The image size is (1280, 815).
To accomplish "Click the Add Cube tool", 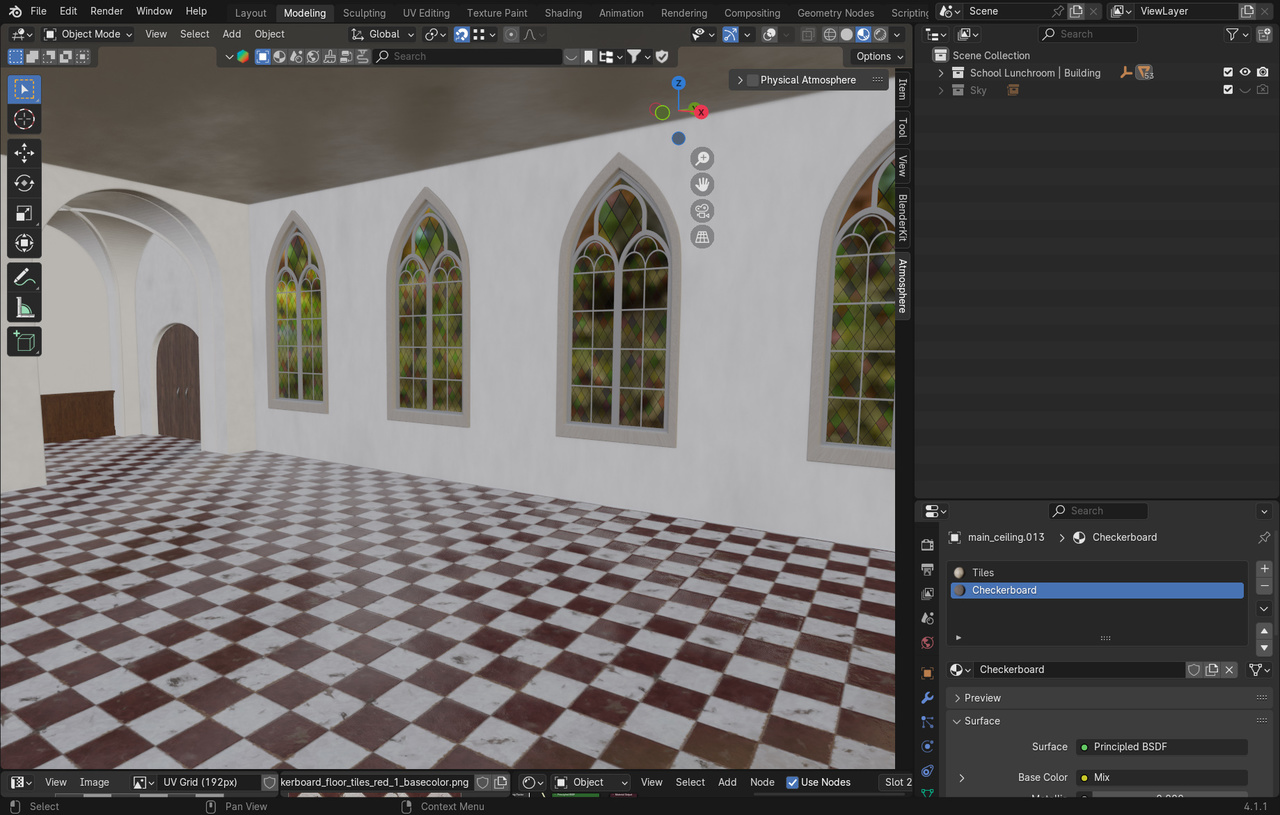I will (24, 342).
